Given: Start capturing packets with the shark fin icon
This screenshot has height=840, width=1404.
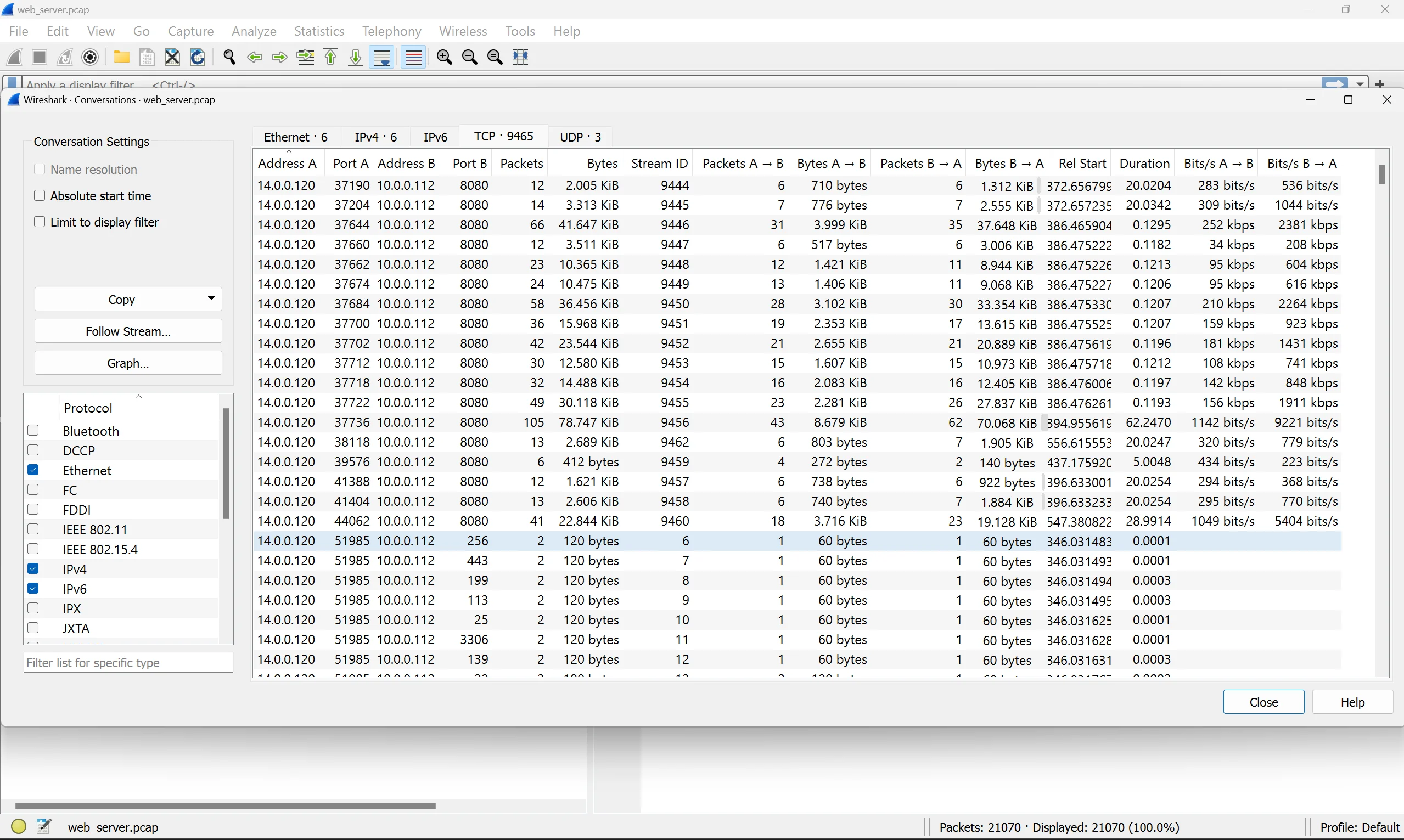Looking at the screenshot, I should 15,57.
